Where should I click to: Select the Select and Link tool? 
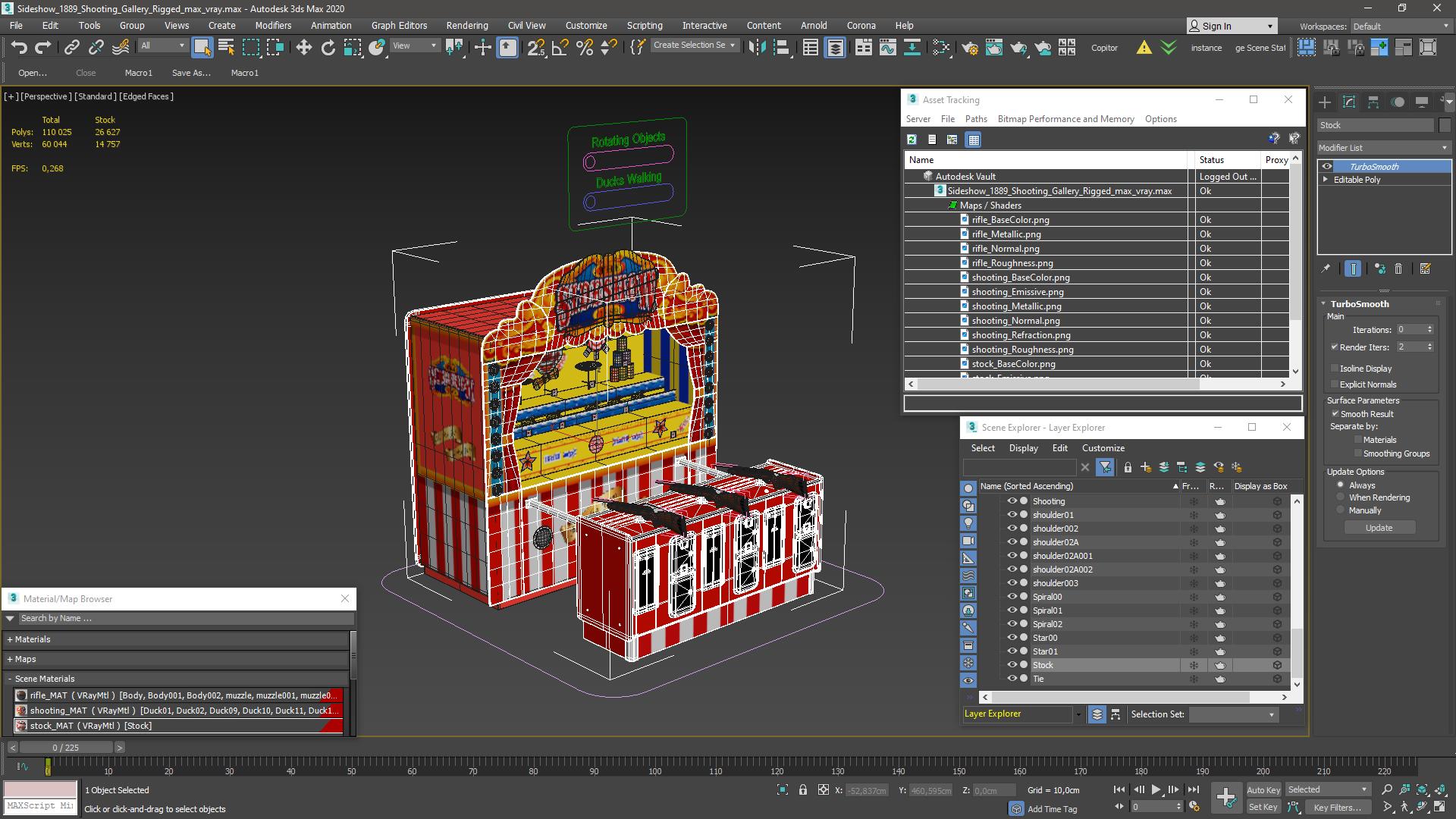coord(71,48)
